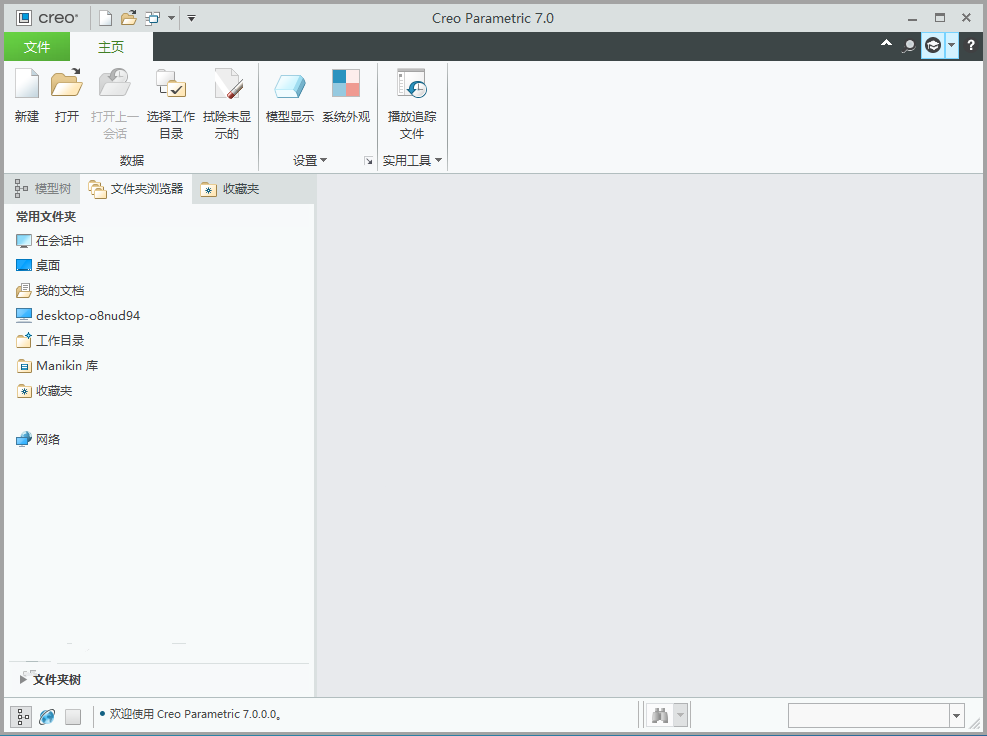Select 网络 network entry
987x736 pixels.
click(x=38, y=439)
